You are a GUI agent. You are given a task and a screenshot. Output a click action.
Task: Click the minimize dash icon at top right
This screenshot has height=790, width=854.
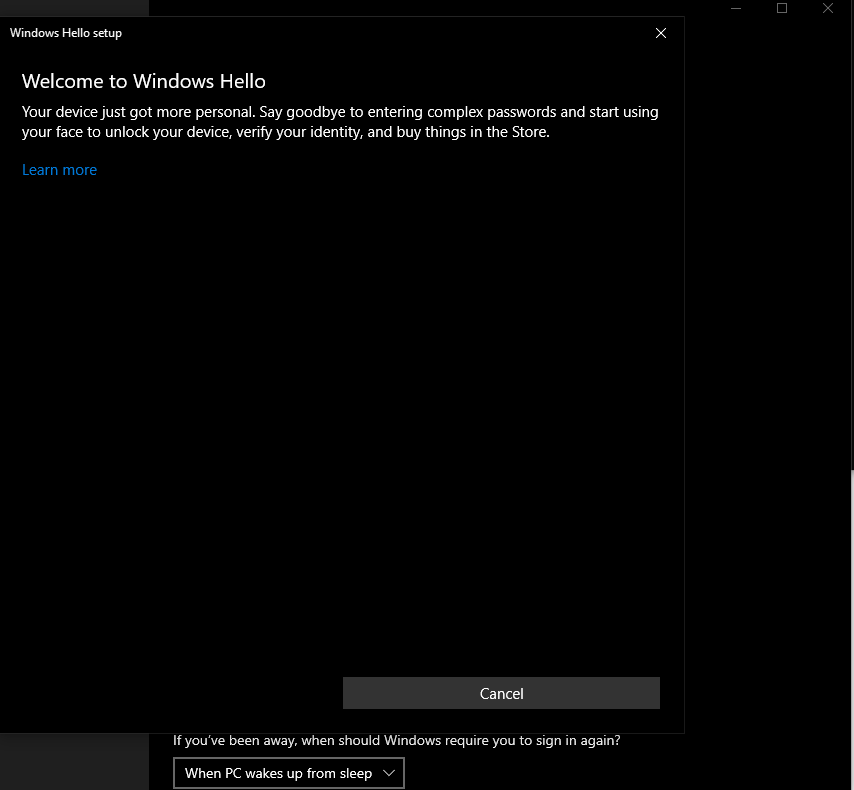736,8
